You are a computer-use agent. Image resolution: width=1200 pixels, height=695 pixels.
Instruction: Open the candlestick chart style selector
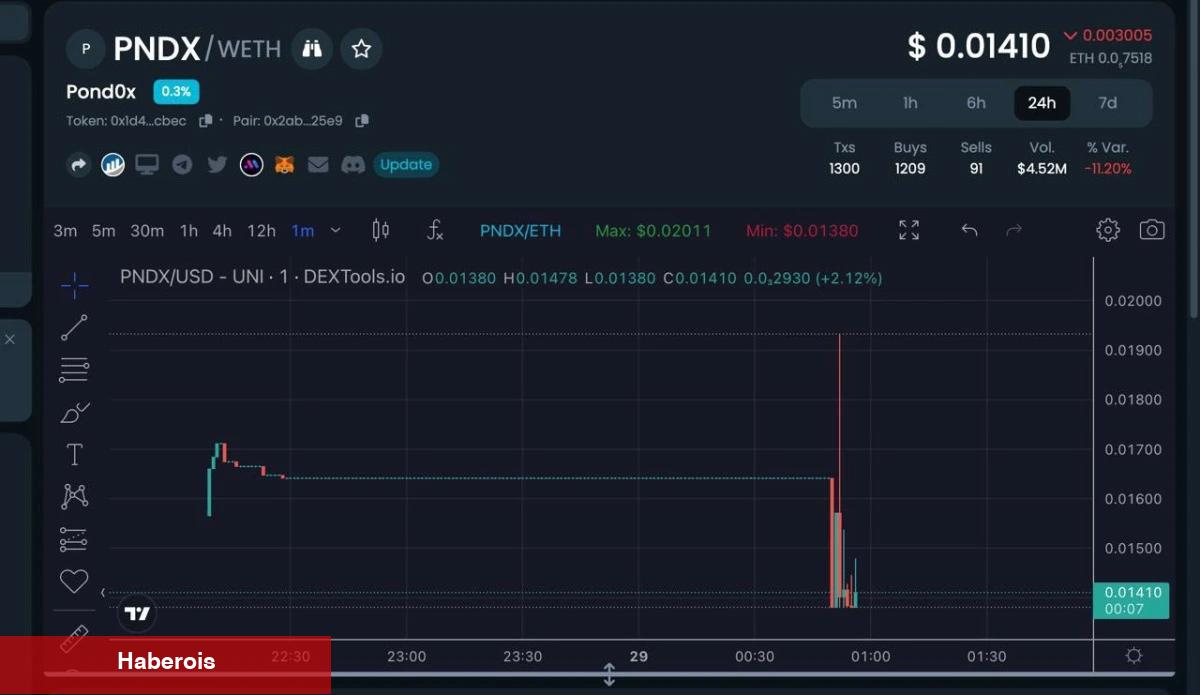click(380, 230)
